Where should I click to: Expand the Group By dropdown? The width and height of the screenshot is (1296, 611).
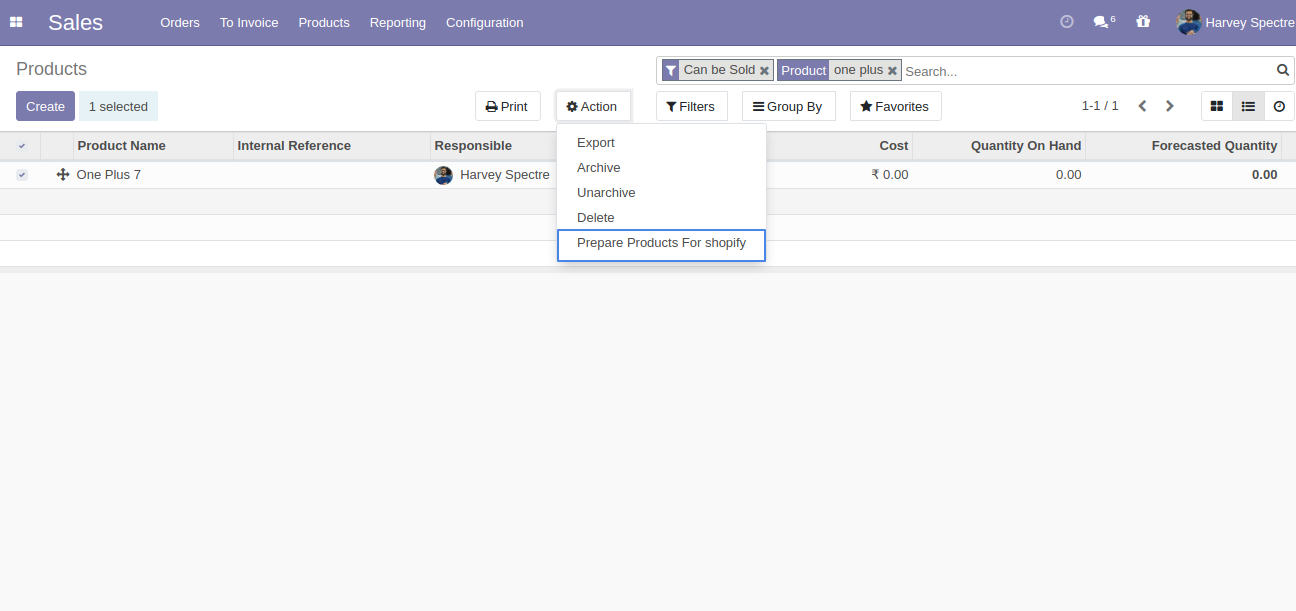point(788,106)
